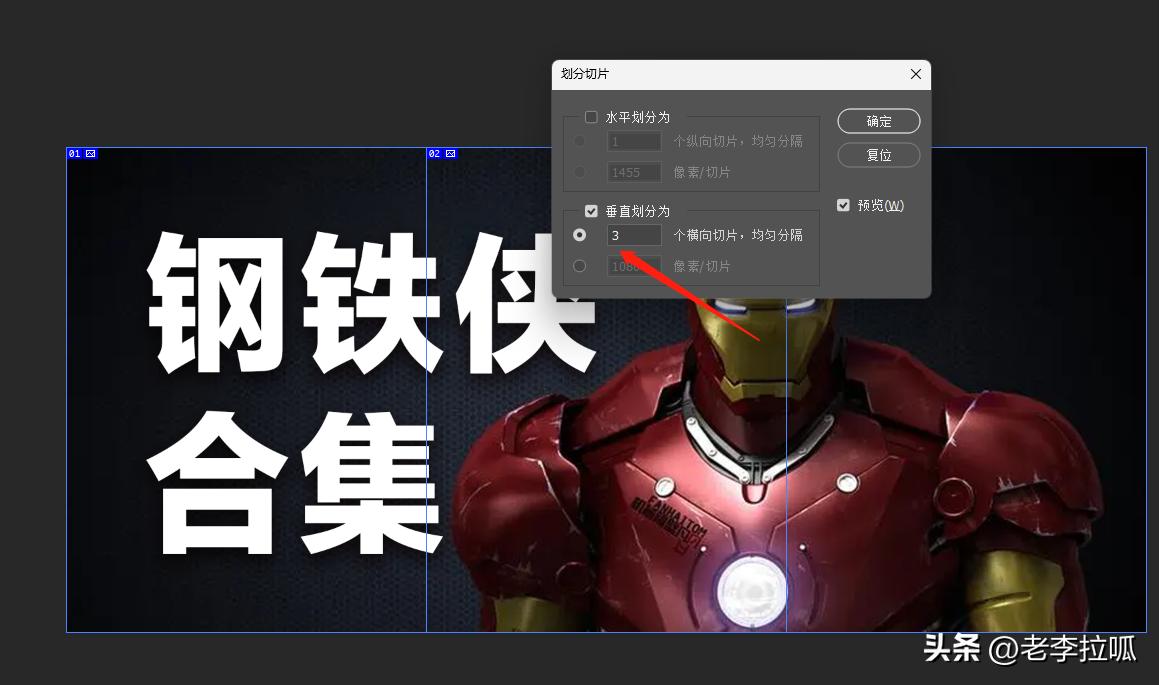1159x685 pixels.
Task: Select the 个横向切片 radio button
Action: [580, 235]
